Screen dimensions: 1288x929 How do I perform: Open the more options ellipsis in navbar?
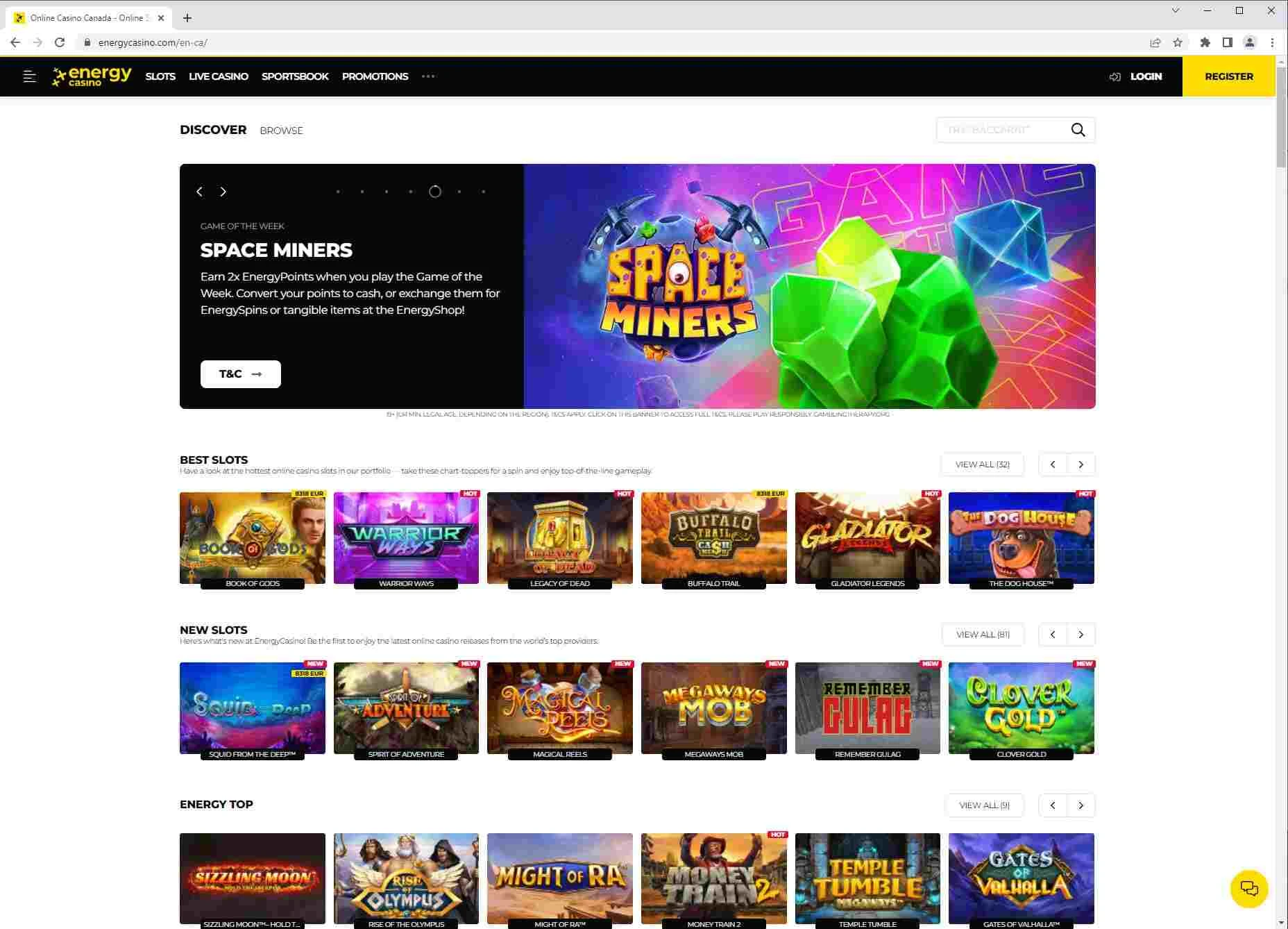click(428, 76)
